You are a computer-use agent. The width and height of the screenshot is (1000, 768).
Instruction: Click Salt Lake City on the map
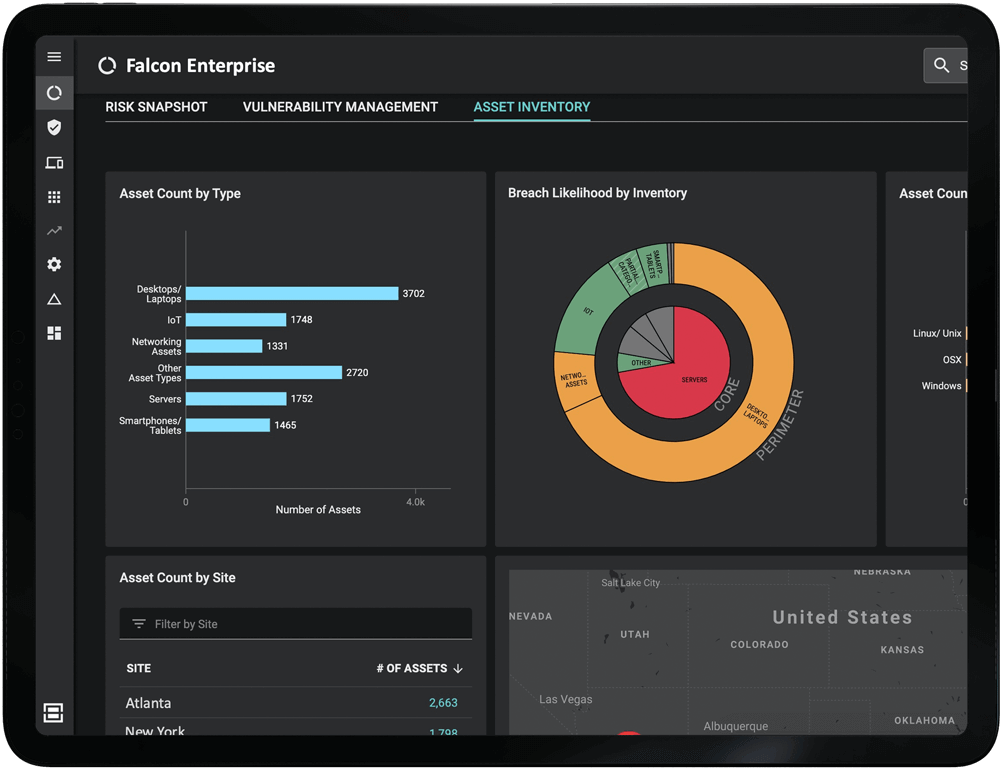click(x=630, y=582)
